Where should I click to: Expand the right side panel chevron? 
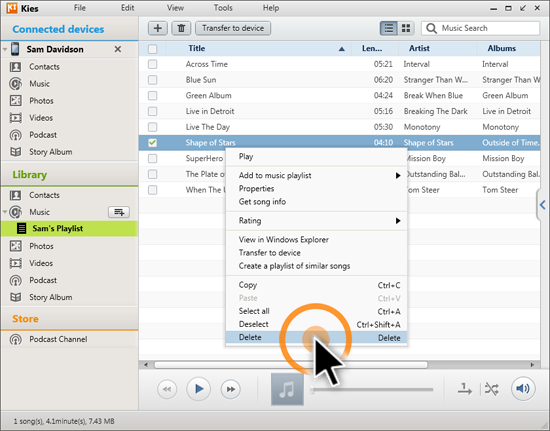coord(543,205)
